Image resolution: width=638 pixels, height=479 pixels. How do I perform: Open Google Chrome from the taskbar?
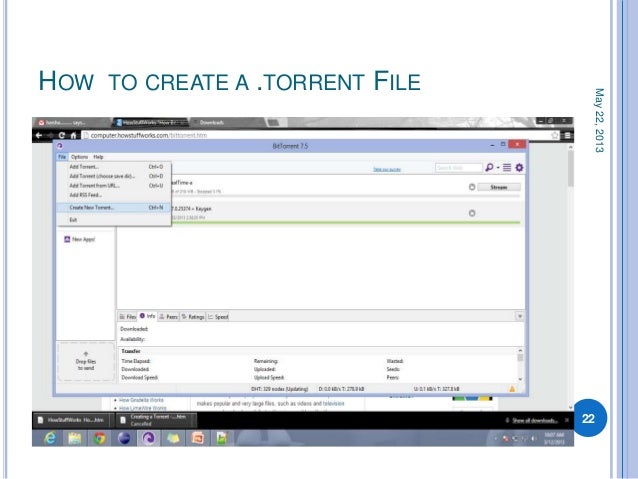tap(99, 438)
